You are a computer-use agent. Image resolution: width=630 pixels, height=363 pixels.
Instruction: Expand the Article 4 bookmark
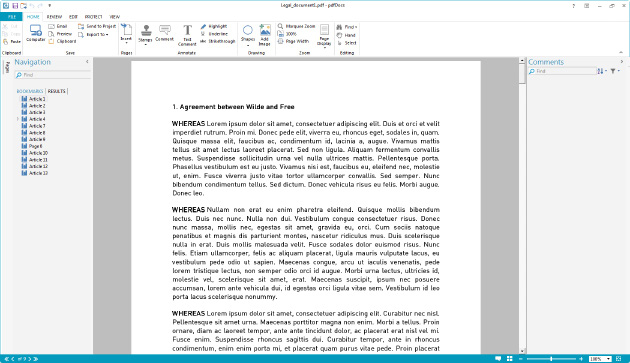click(18, 119)
